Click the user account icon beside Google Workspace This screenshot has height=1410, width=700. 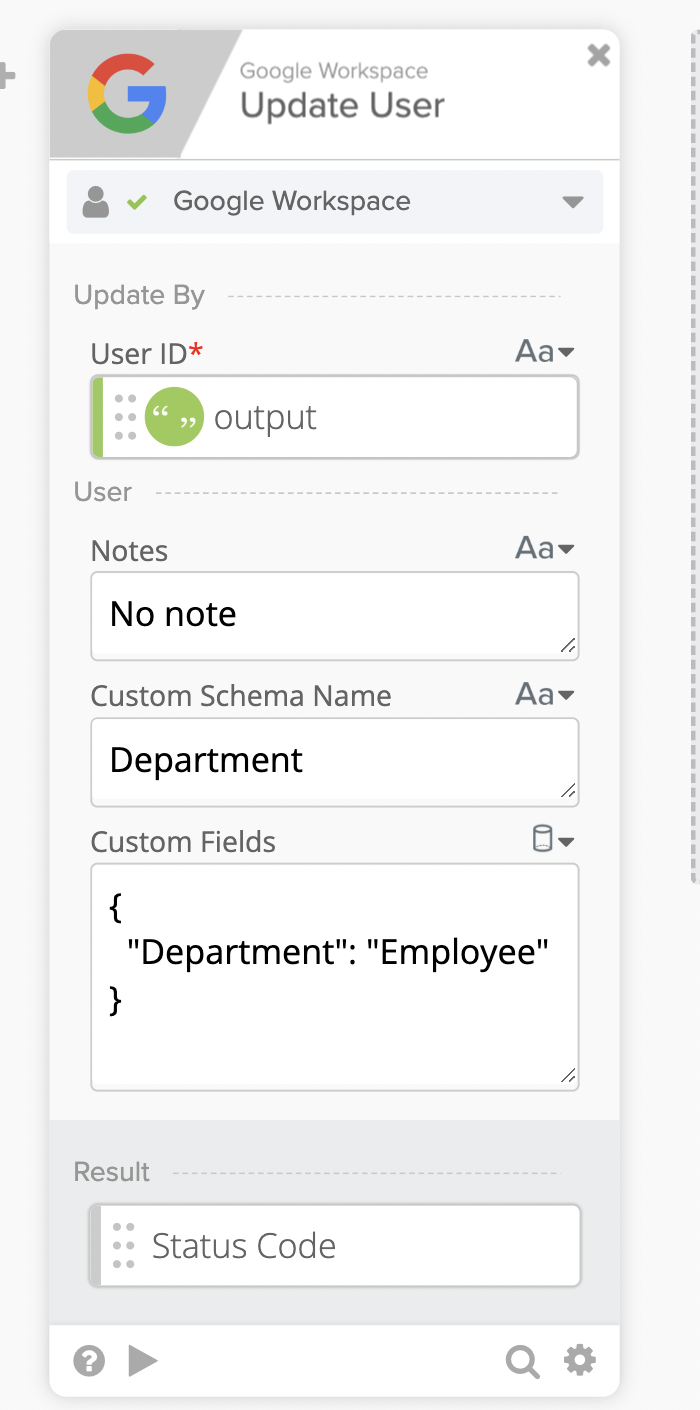point(96,202)
